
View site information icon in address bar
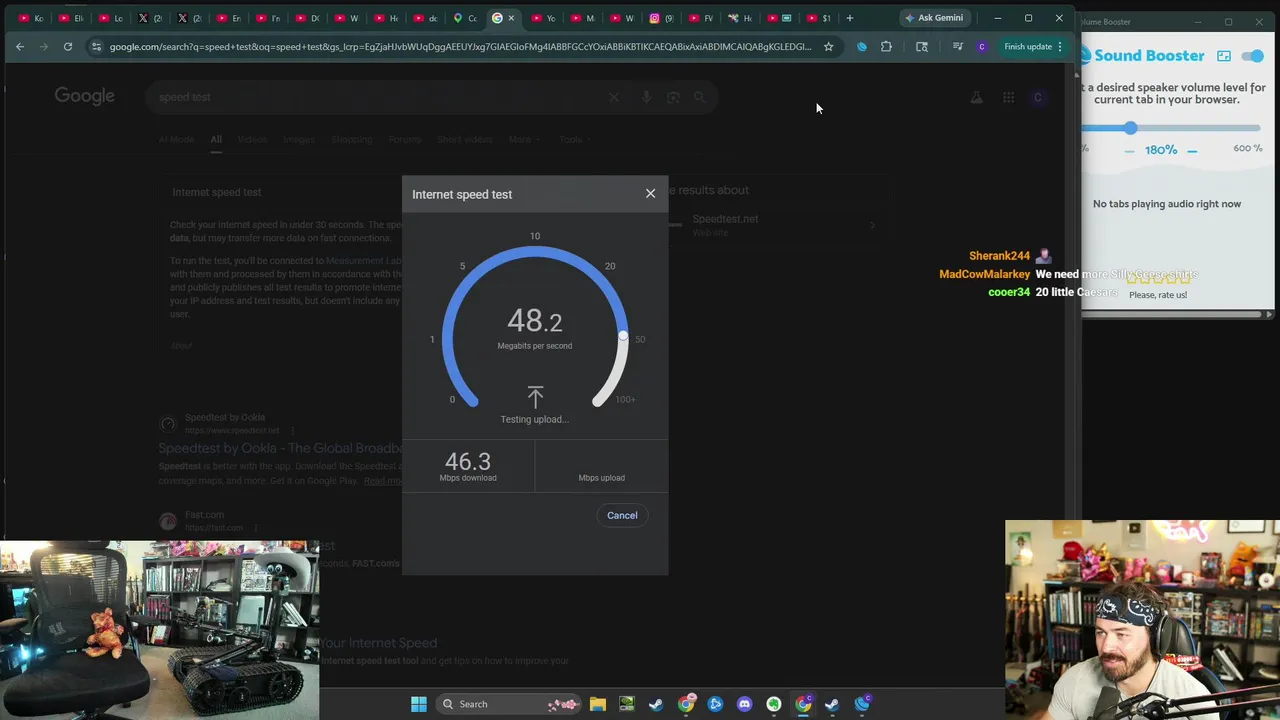96,46
